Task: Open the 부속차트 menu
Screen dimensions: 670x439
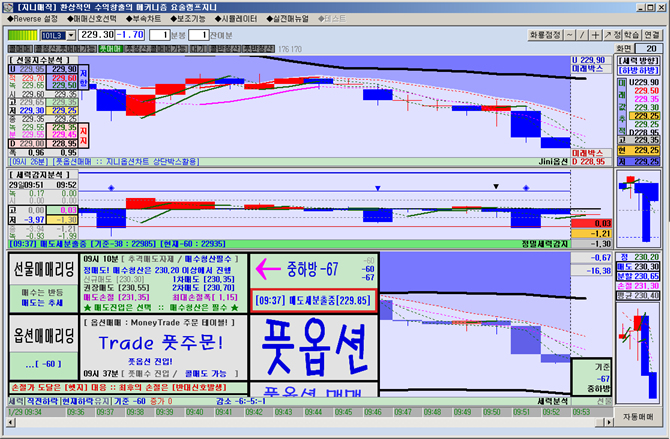Action: click(x=144, y=19)
